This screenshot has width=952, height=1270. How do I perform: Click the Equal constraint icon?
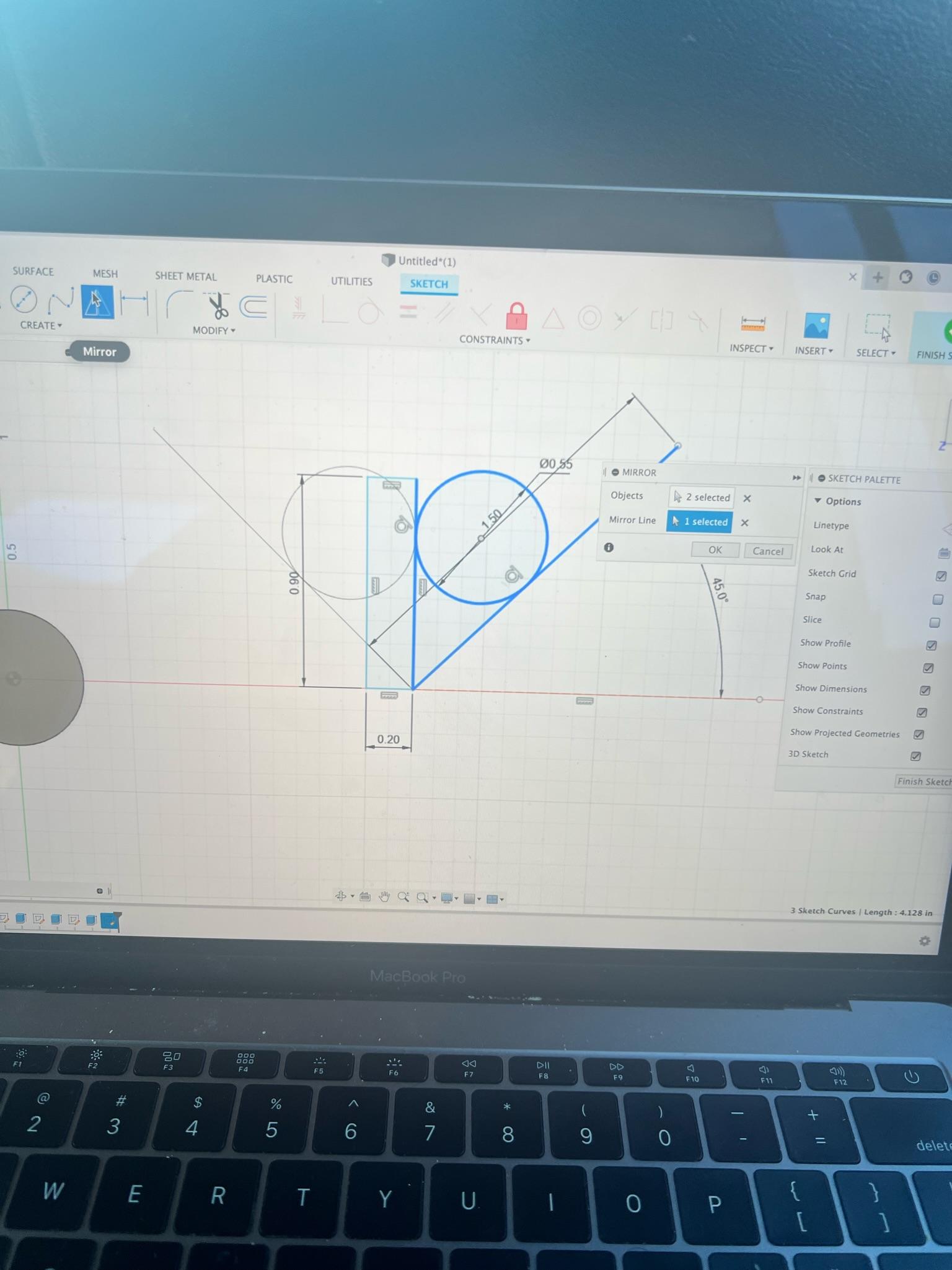point(408,312)
